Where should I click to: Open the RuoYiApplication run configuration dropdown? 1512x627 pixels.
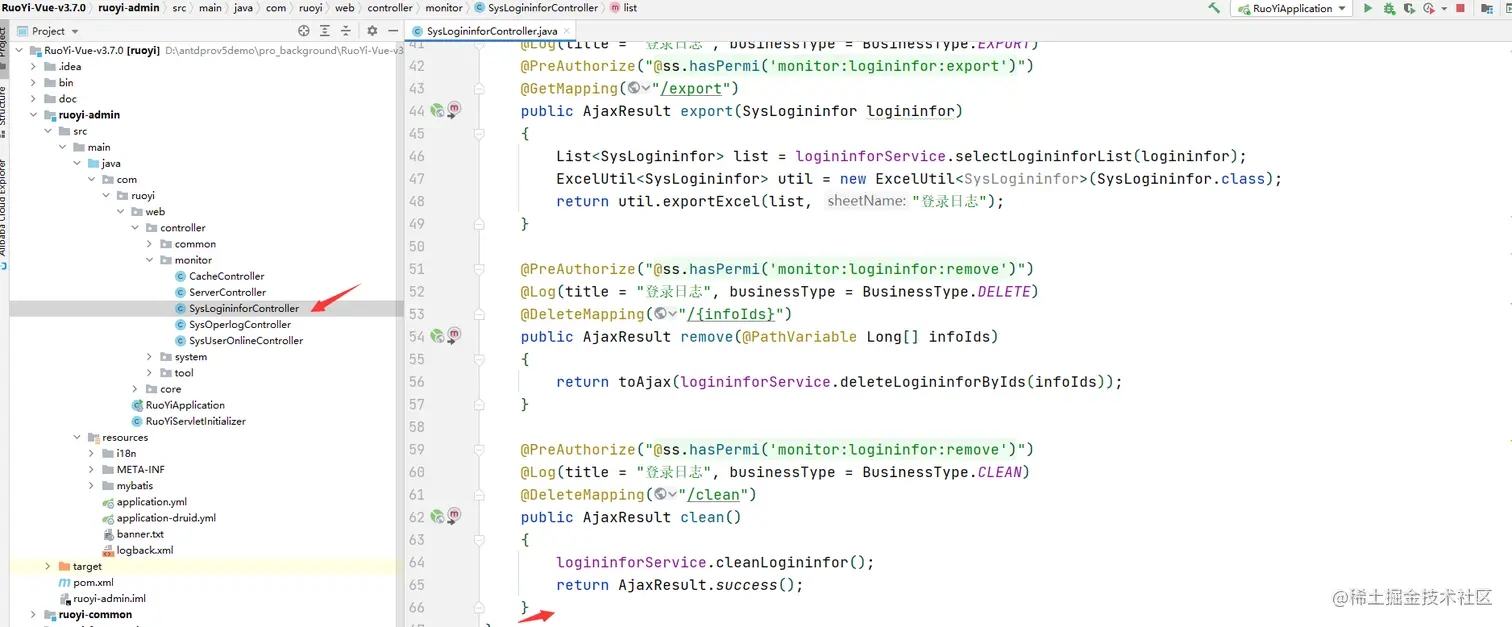click(1291, 8)
